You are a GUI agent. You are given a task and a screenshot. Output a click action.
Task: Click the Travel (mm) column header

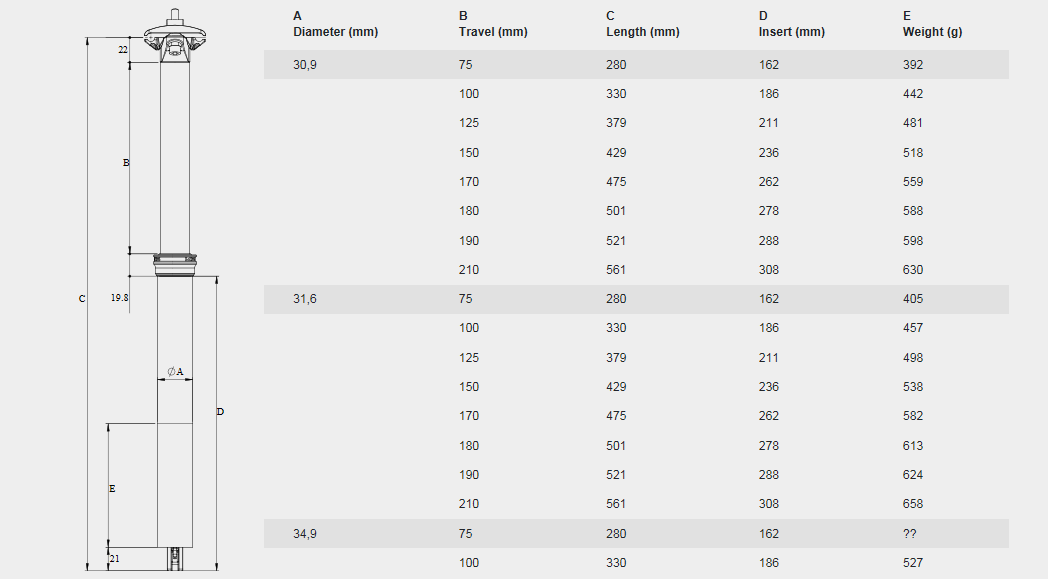click(x=493, y=24)
